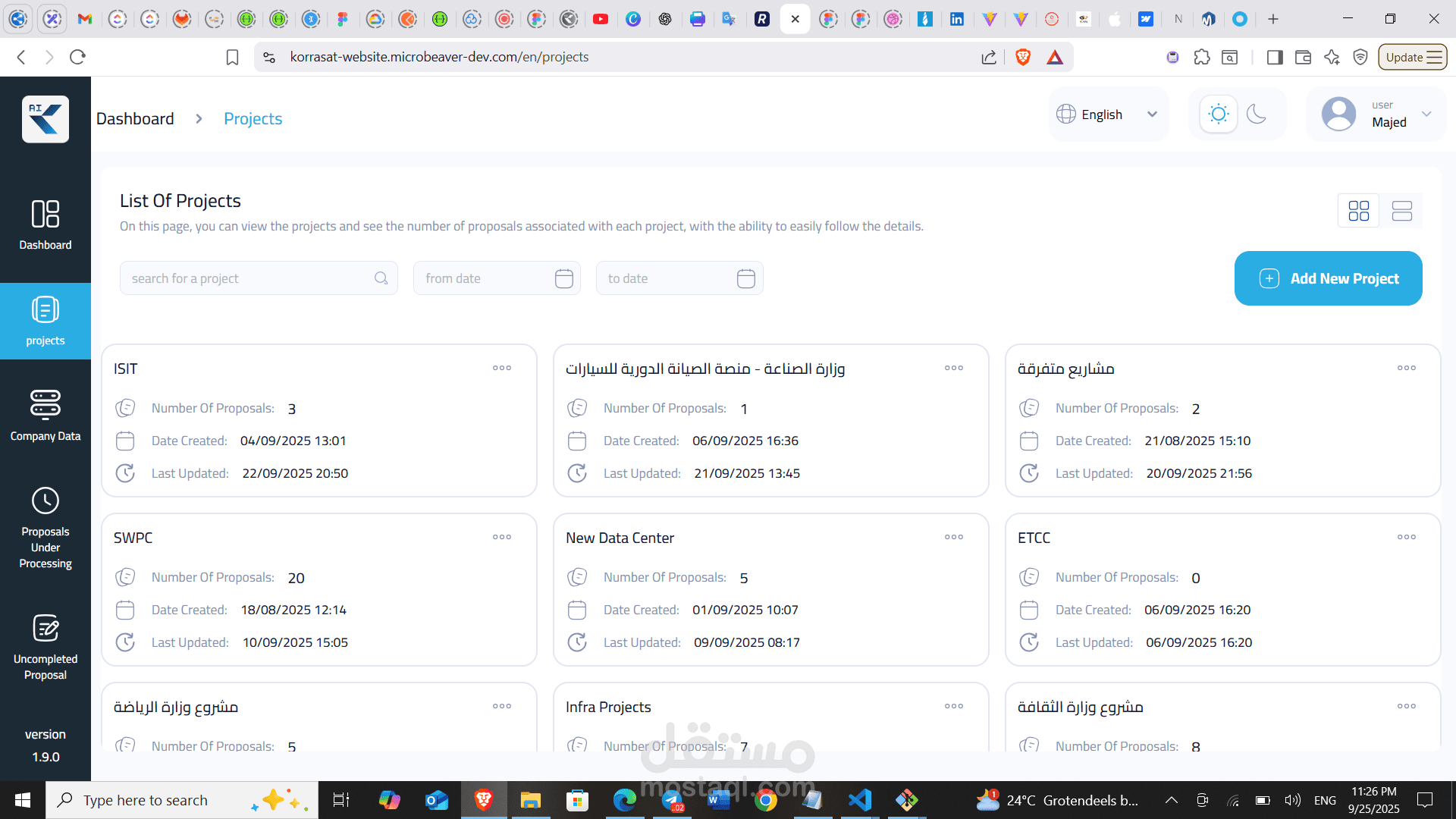The image size is (1456, 819).
Task: Open the from date calendar picker
Action: [x=563, y=278]
